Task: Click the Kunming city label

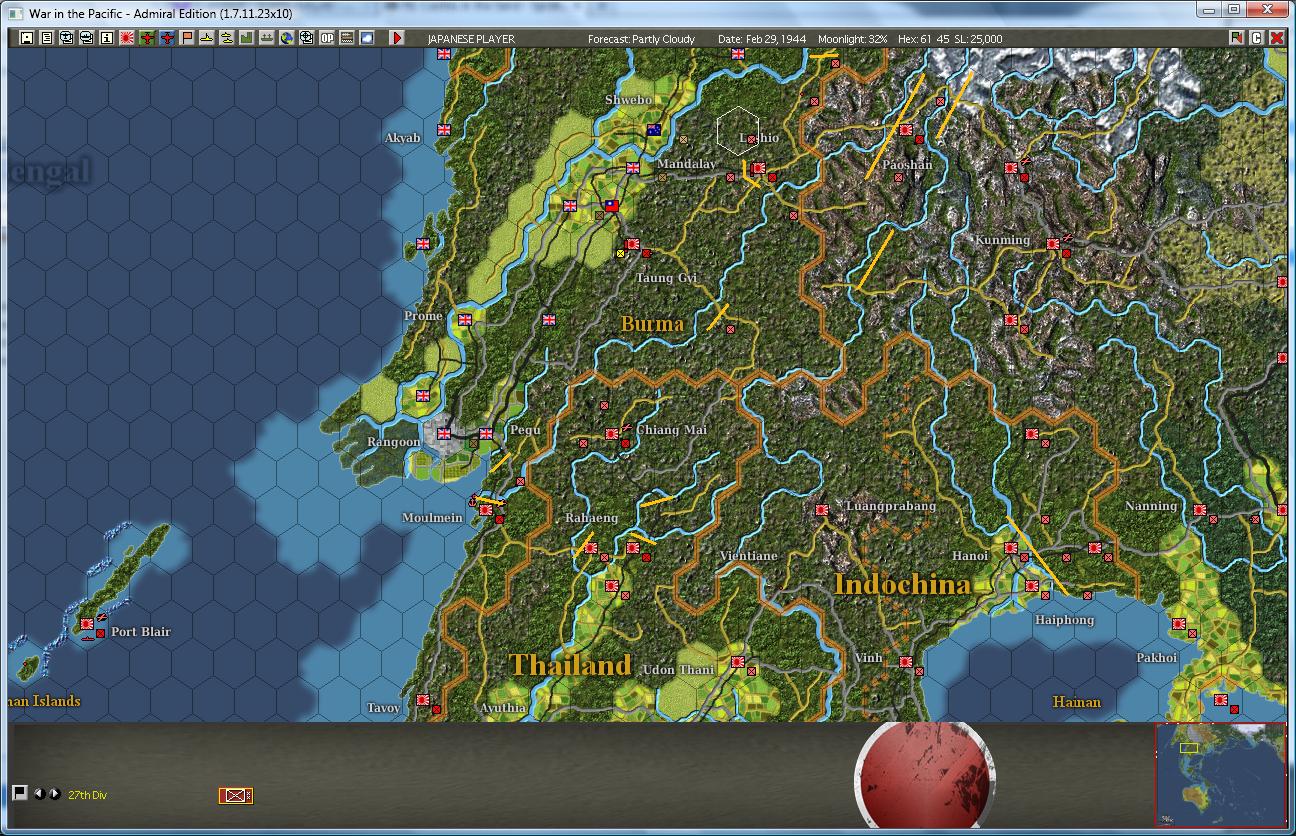Action: pyautogui.click(x=1002, y=240)
